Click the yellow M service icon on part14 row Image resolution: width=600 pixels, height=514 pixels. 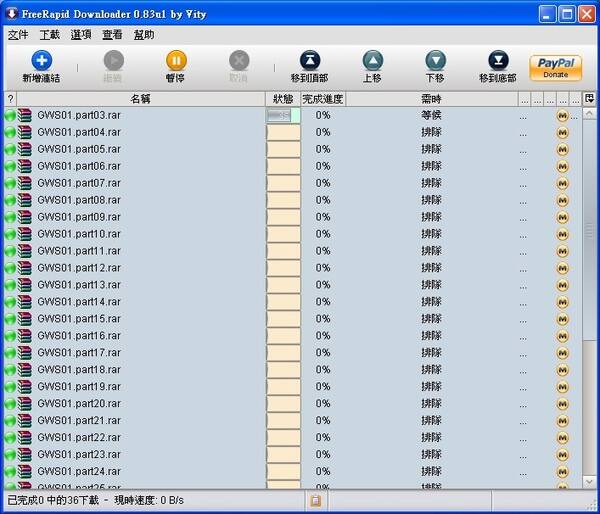(562, 302)
